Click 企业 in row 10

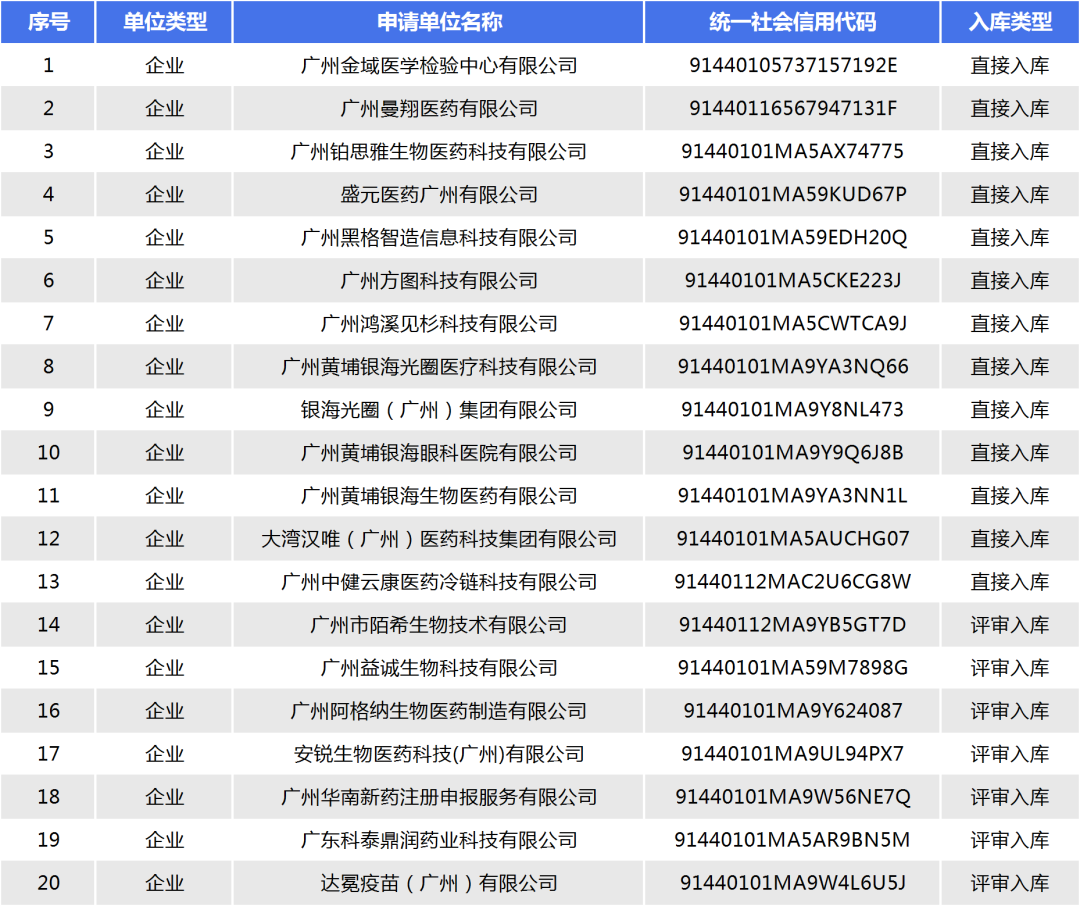tap(165, 453)
